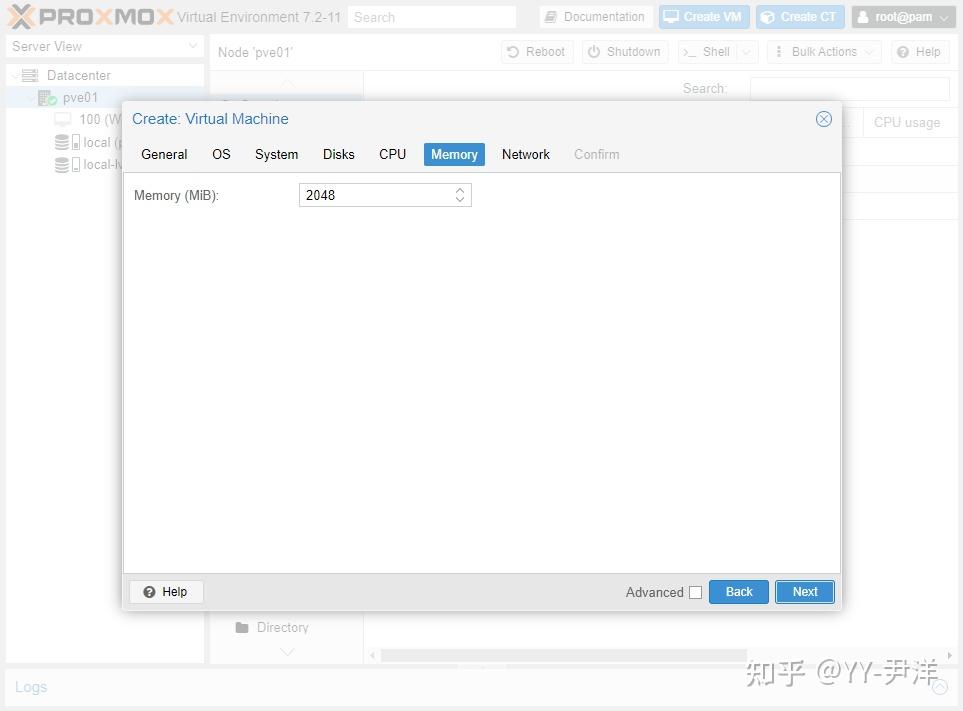This screenshot has width=963, height=711.
Task: Click the Next button
Action: pyautogui.click(x=804, y=591)
